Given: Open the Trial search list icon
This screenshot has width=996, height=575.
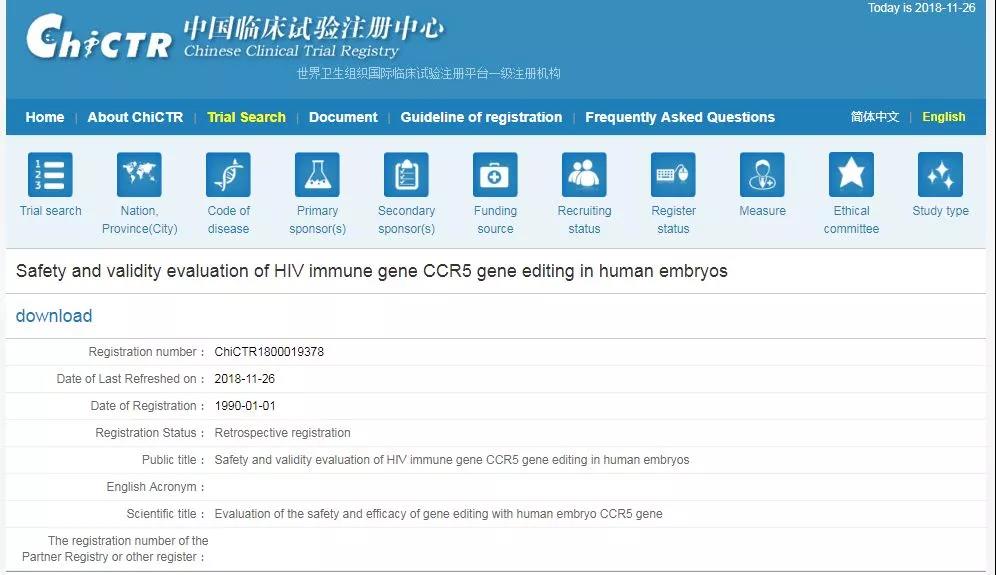Looking at the screenshot, I should (x=50, y=175).
